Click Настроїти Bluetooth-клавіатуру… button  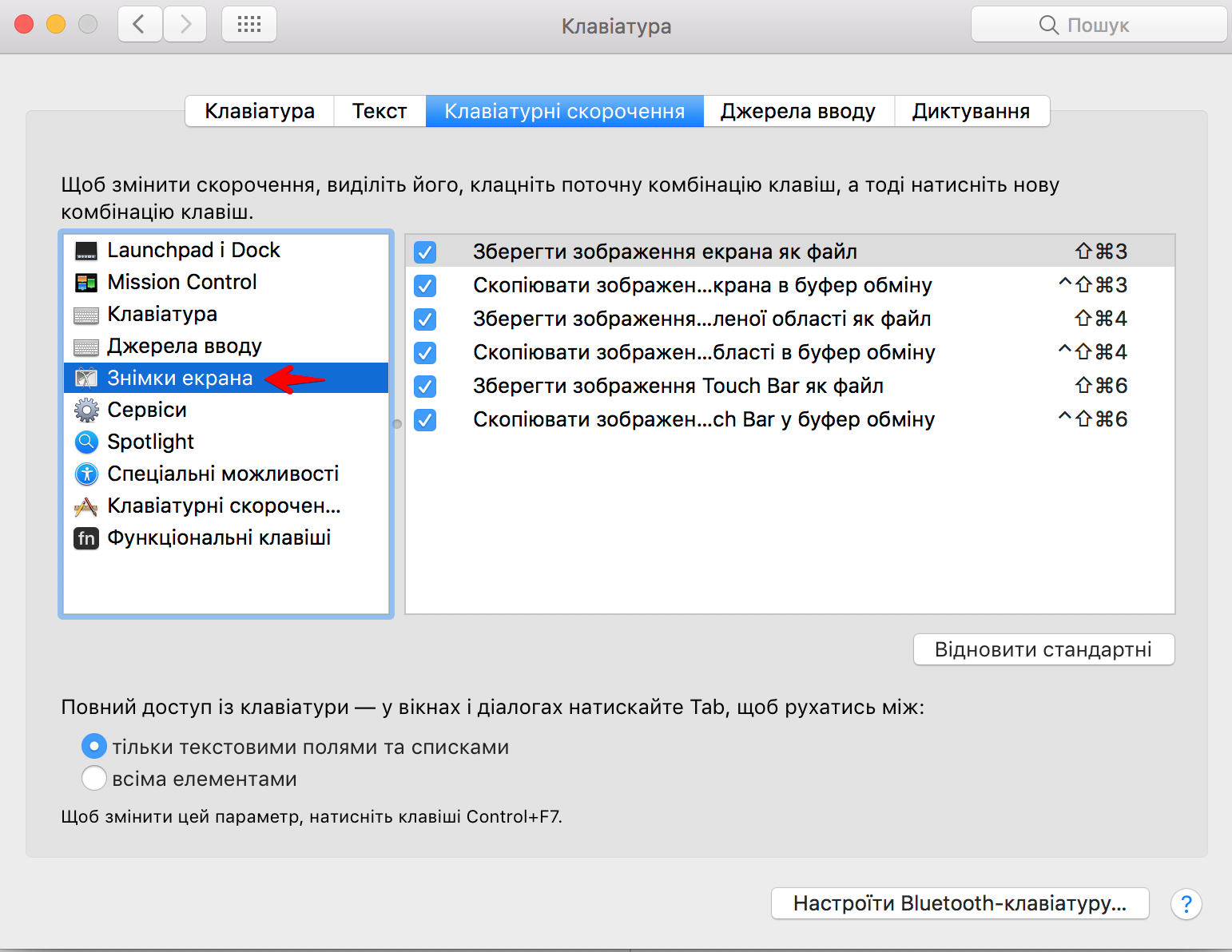(960, 903)
